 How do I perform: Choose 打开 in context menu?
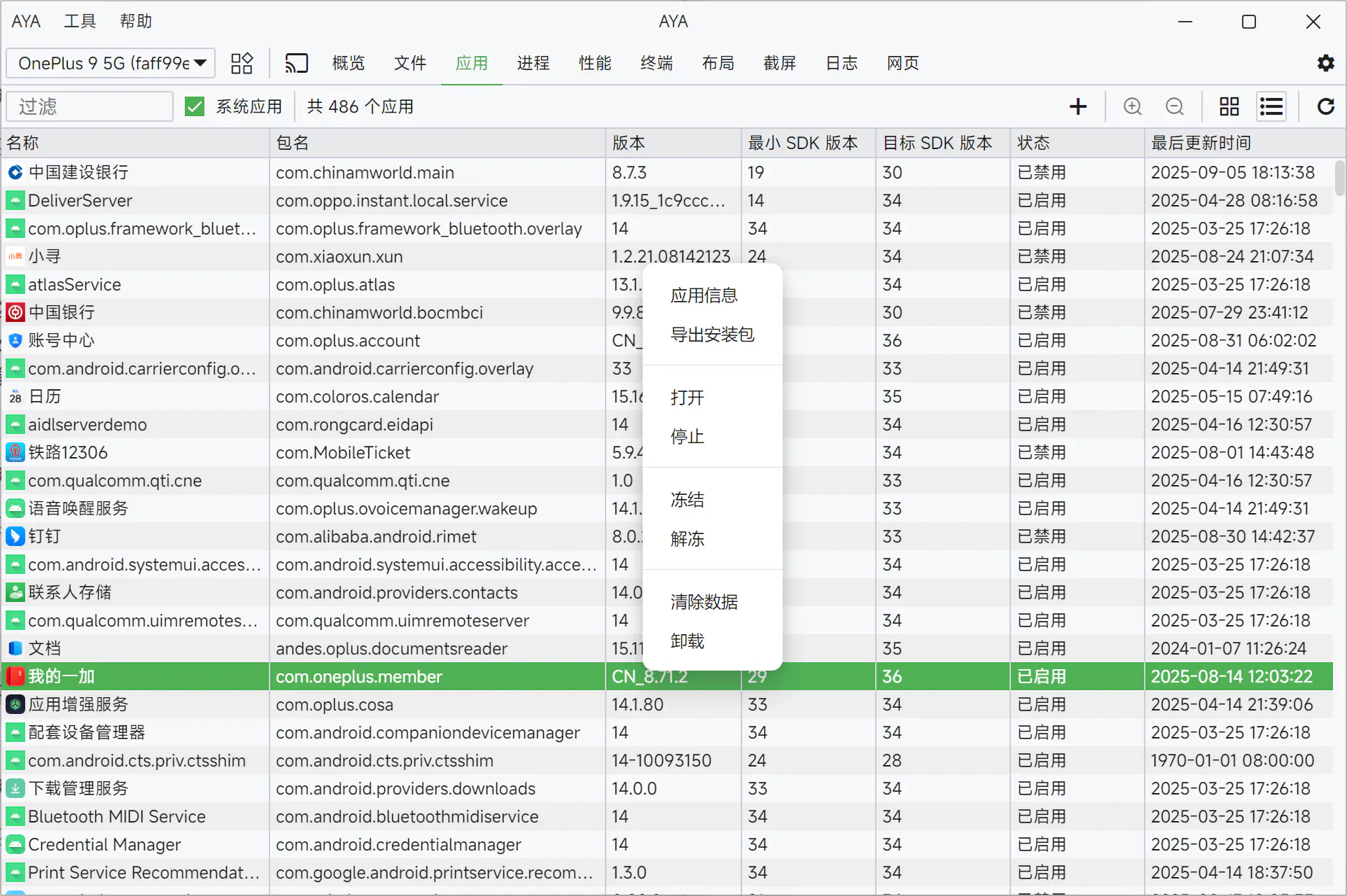(x=712, y=398)
